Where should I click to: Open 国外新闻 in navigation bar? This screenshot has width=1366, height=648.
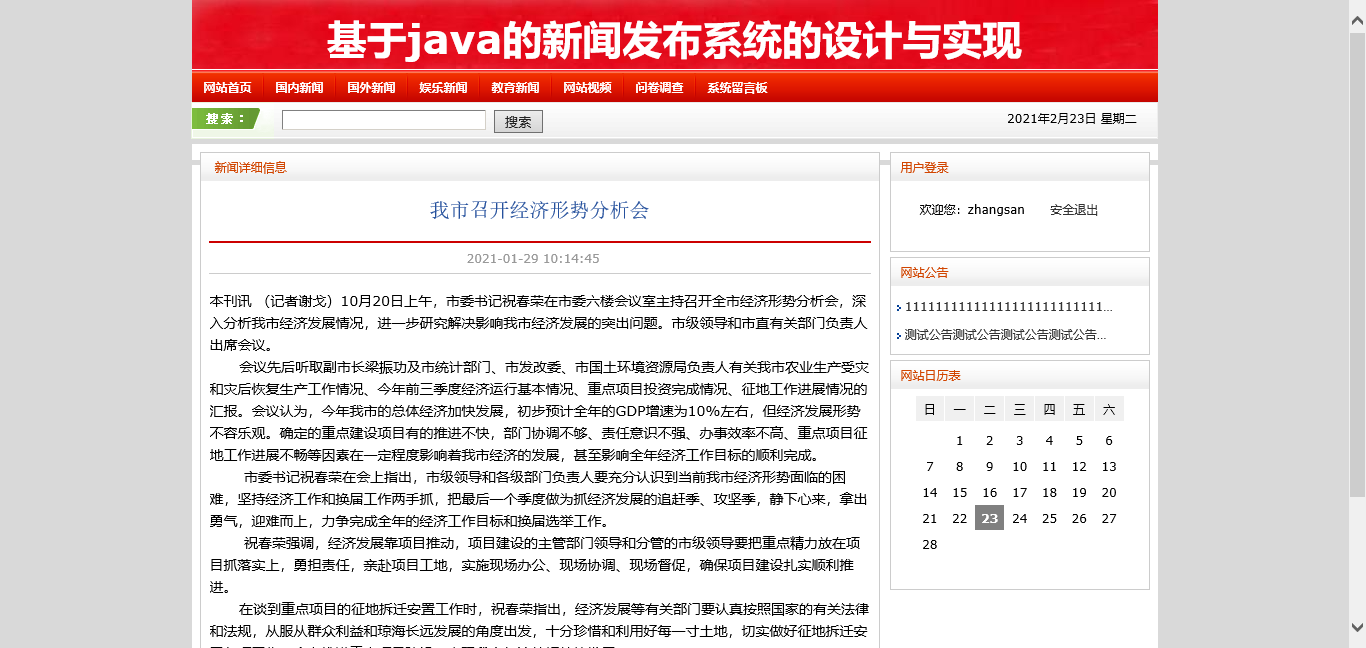371,88
